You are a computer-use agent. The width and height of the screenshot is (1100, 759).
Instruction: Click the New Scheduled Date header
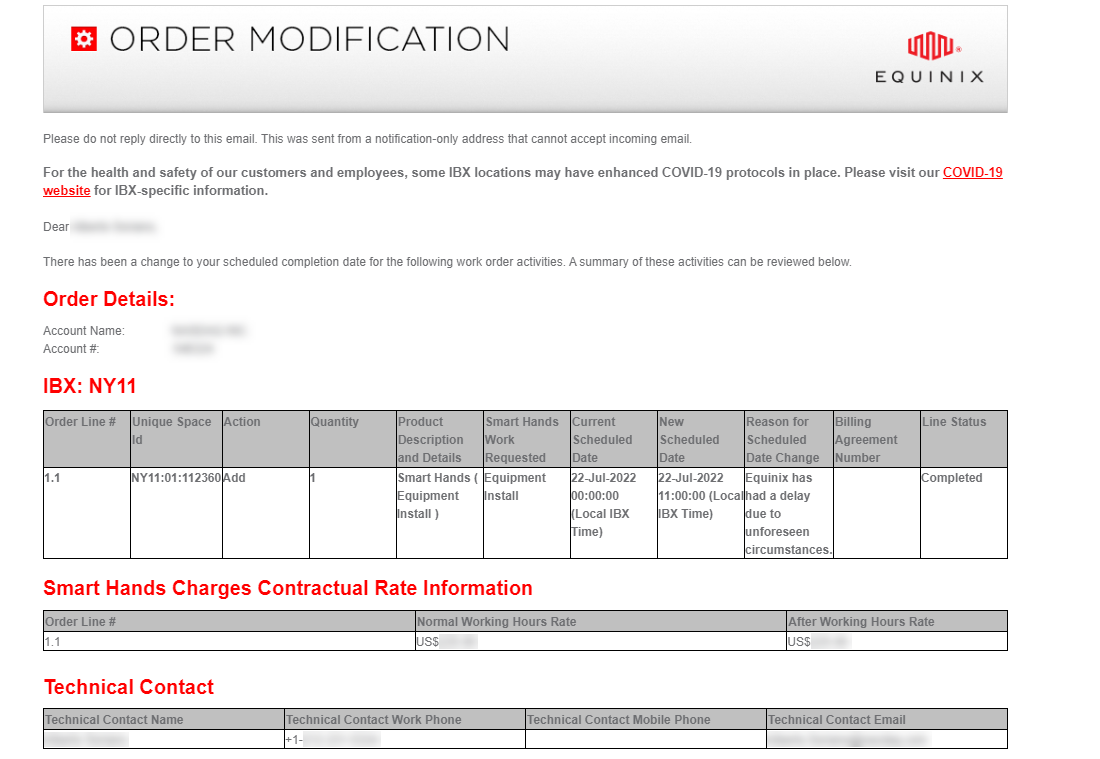(x=701, y=439)
